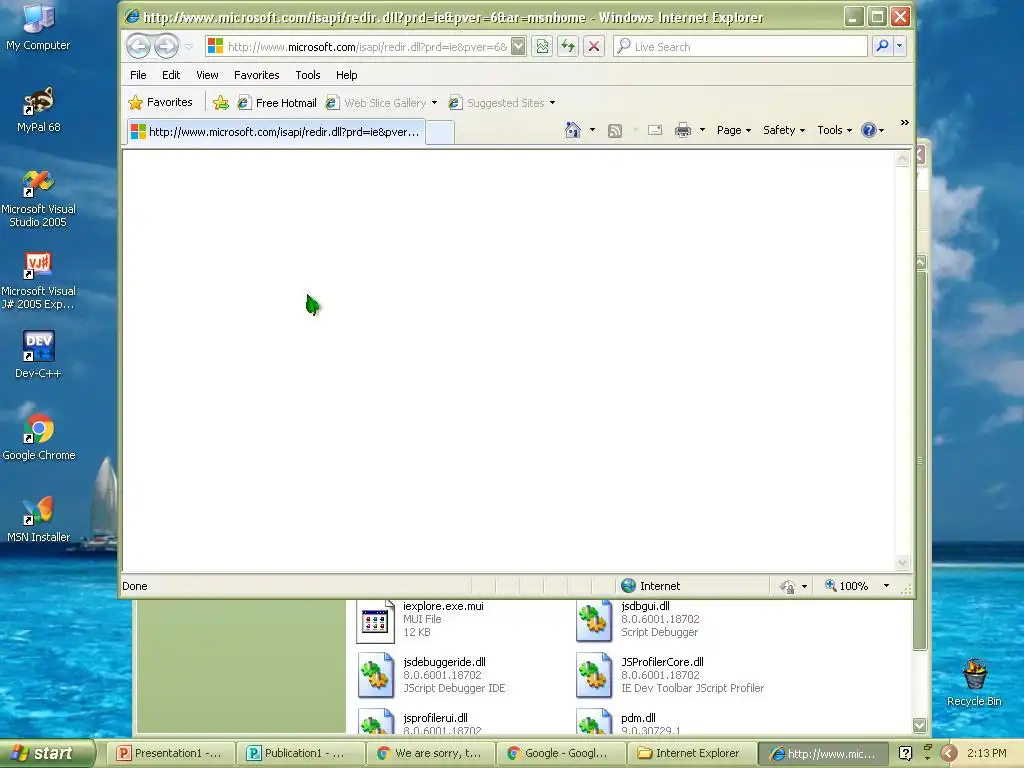Toggle Compatibility View broken-page icon

coord(542,46)
